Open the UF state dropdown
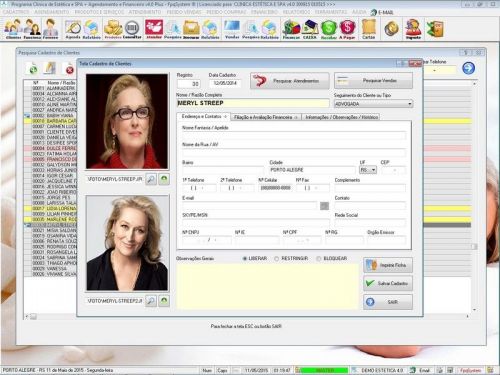500x375 pixels. coord(373,170)
